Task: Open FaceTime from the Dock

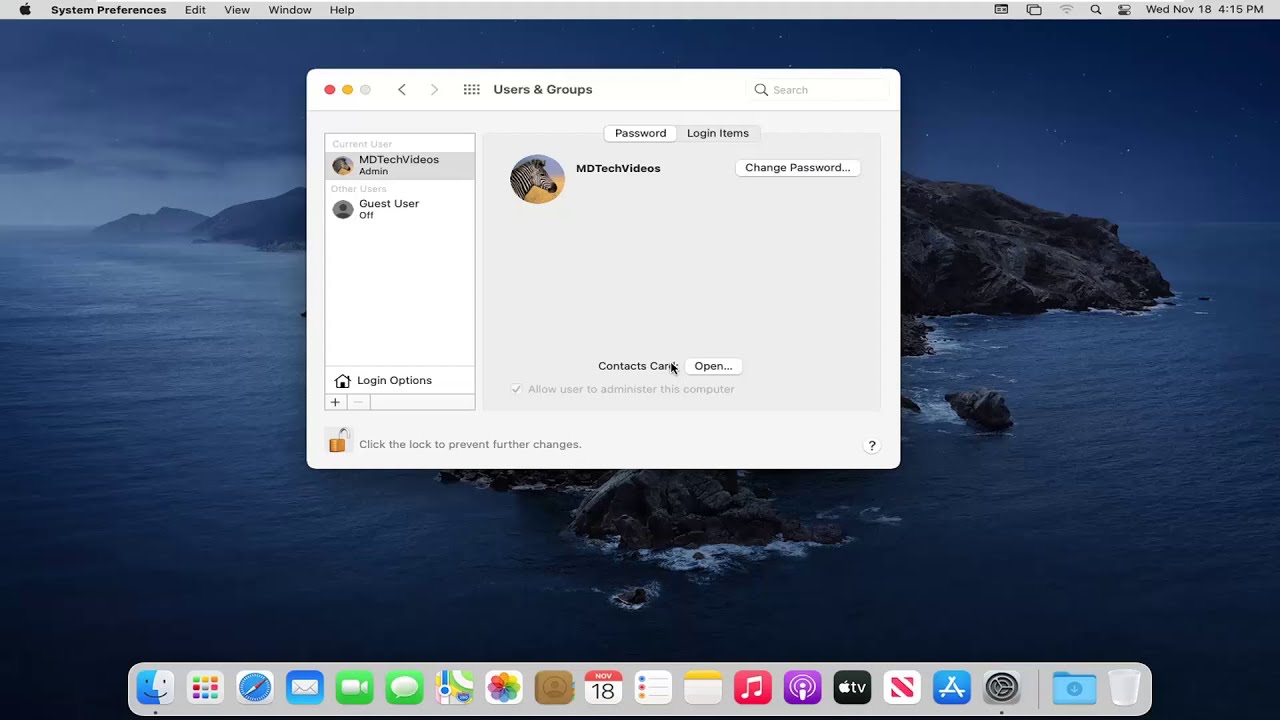Action: pos(354,688)
